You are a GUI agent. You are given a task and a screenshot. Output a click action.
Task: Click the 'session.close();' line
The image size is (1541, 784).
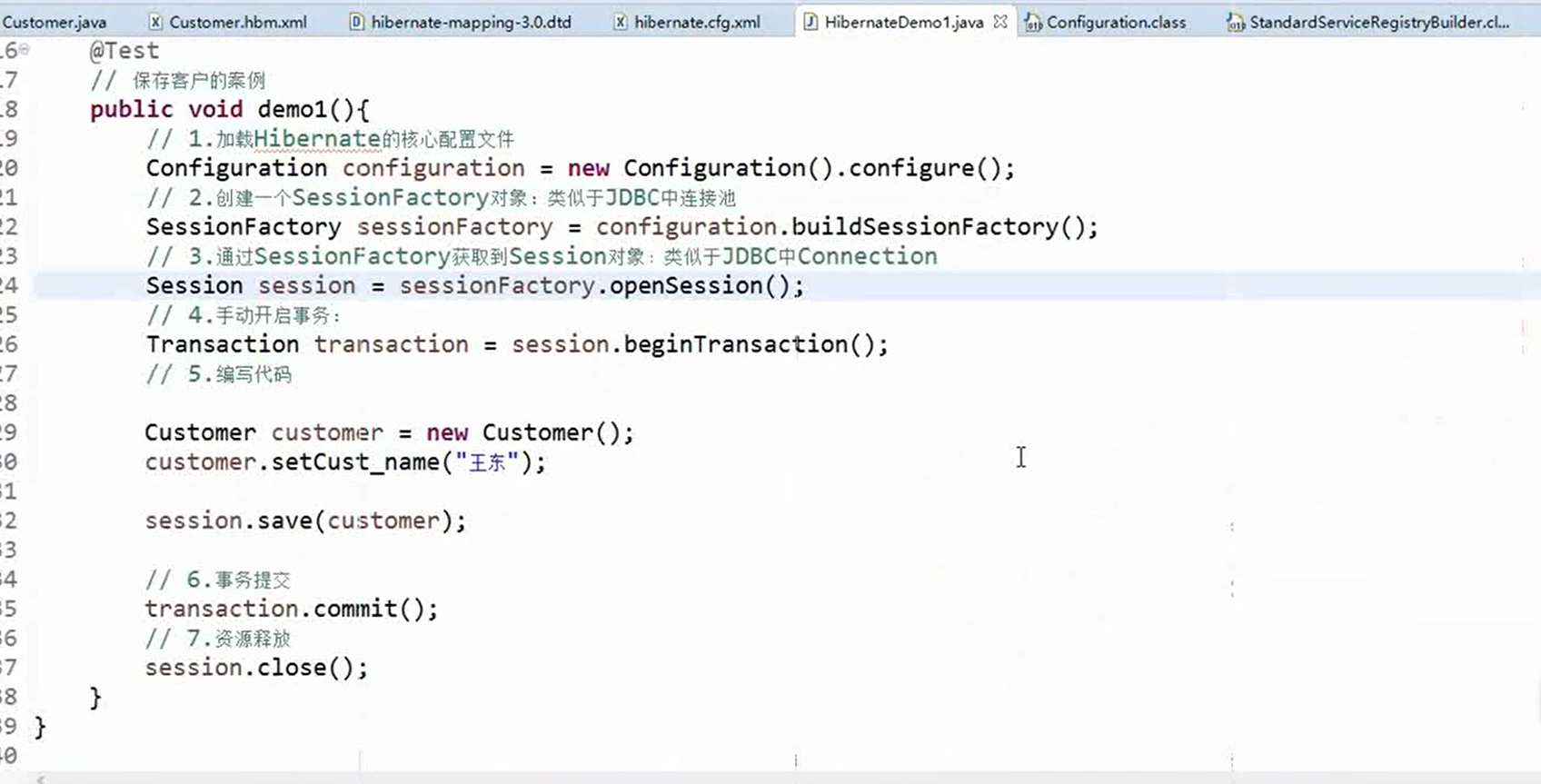point(256,668)
